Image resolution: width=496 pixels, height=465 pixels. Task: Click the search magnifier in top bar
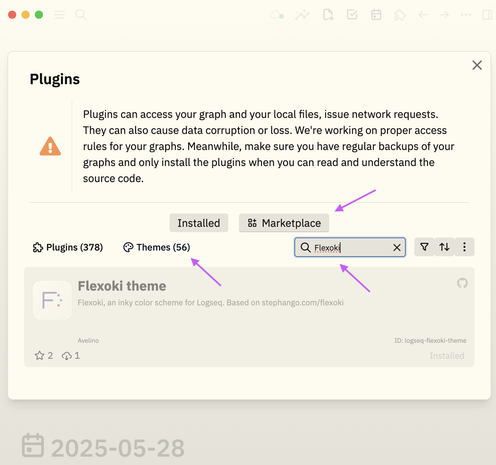pyautogui.click(x=81, y=15)
